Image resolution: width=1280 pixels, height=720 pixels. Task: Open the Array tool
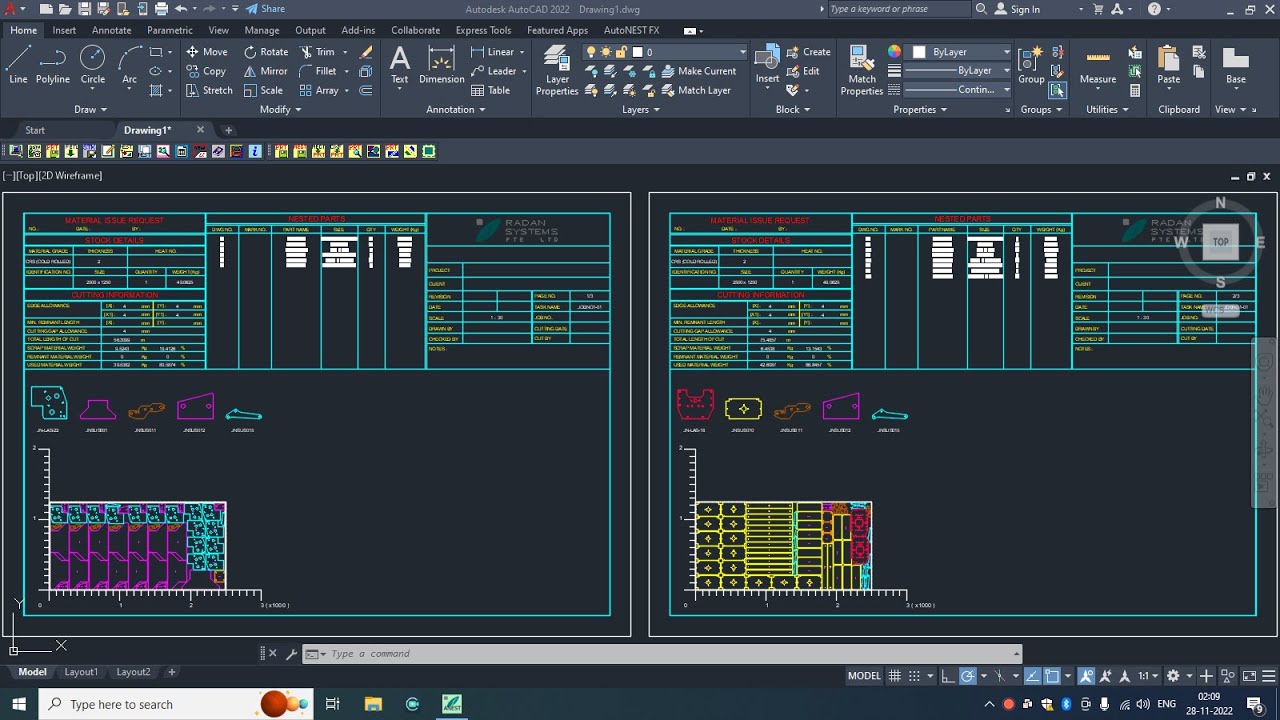tap(319, 90)
